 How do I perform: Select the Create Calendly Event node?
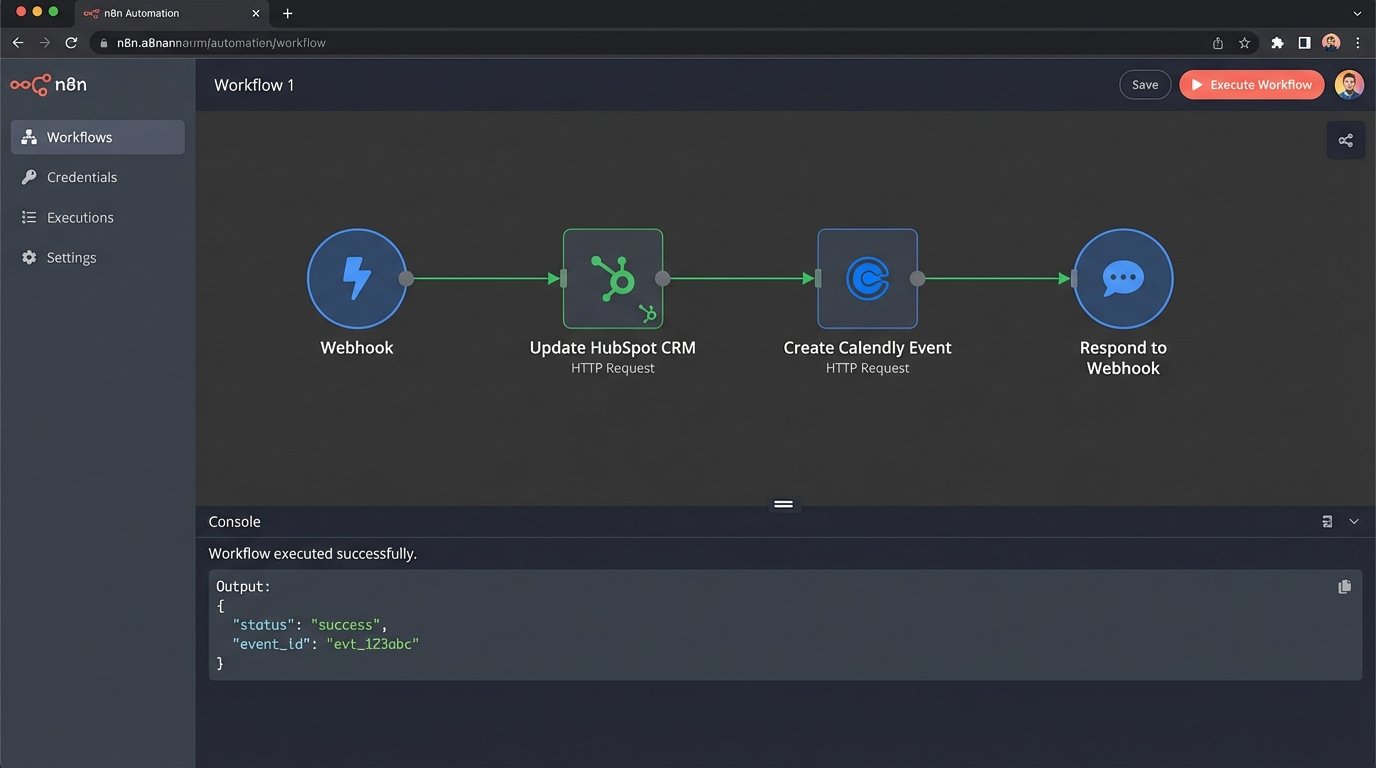coord(867,279)
